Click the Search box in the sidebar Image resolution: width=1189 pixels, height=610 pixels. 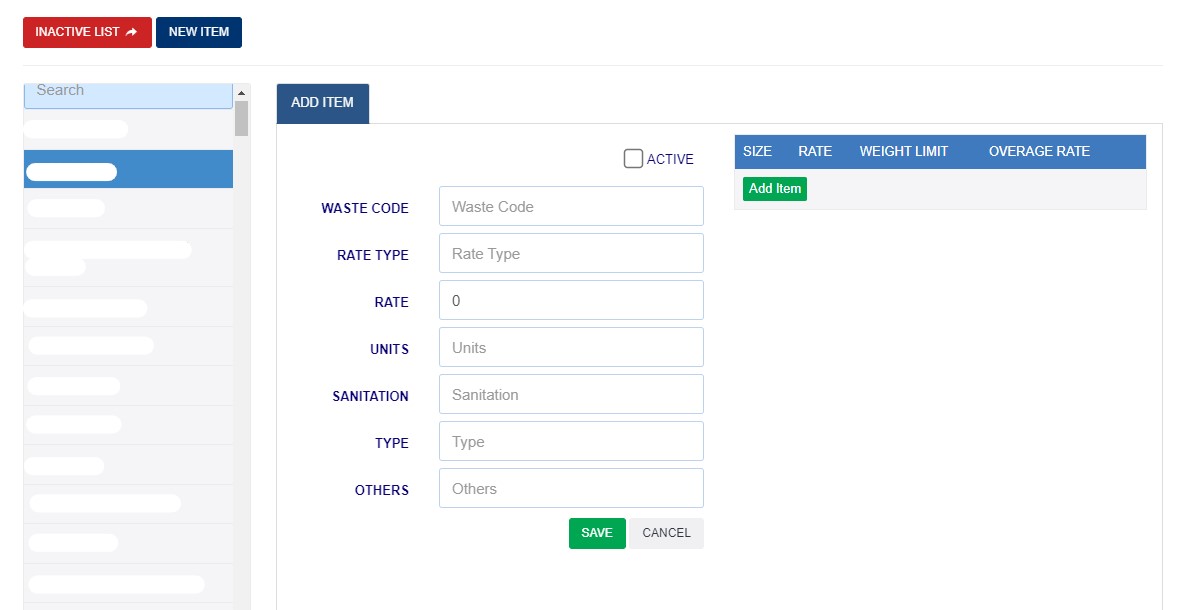[128, 91]
